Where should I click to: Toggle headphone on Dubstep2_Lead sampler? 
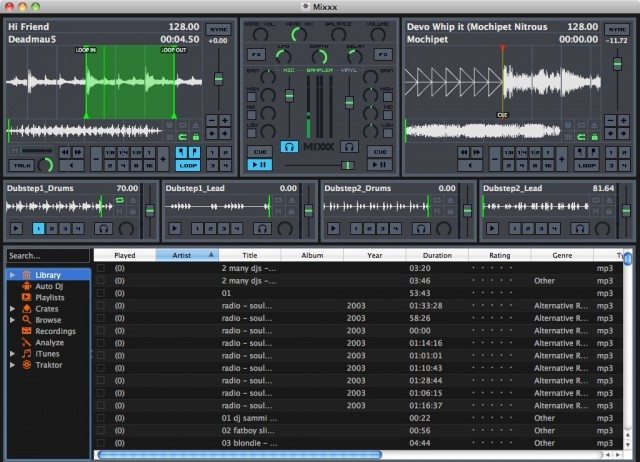[580, 229]
